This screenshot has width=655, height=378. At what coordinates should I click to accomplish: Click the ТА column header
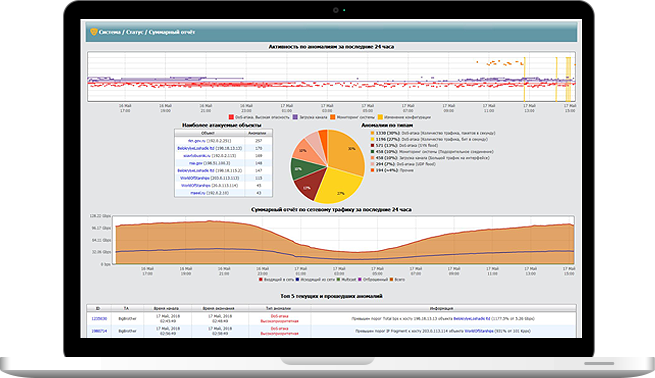(x=127, y=308)
